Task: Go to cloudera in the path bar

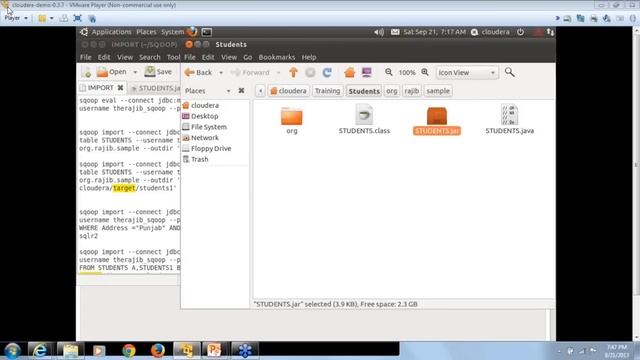Action: 288,91
